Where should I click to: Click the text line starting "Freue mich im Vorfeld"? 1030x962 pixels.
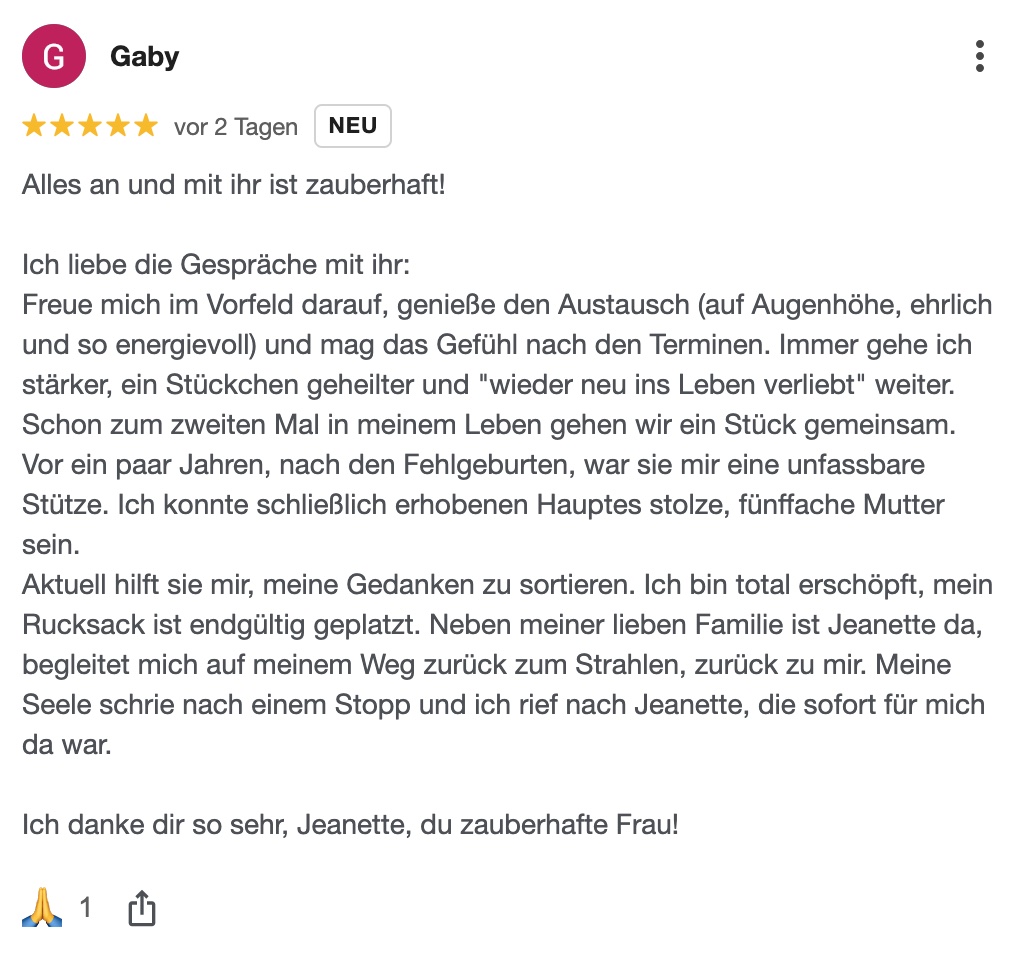[507, 306]
